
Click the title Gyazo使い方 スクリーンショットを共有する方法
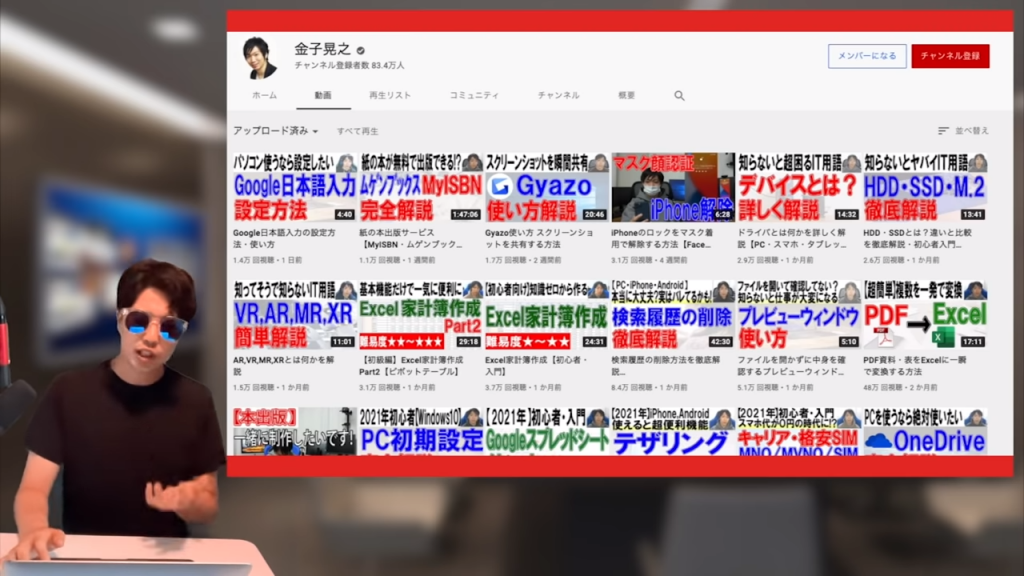[539, 238]
